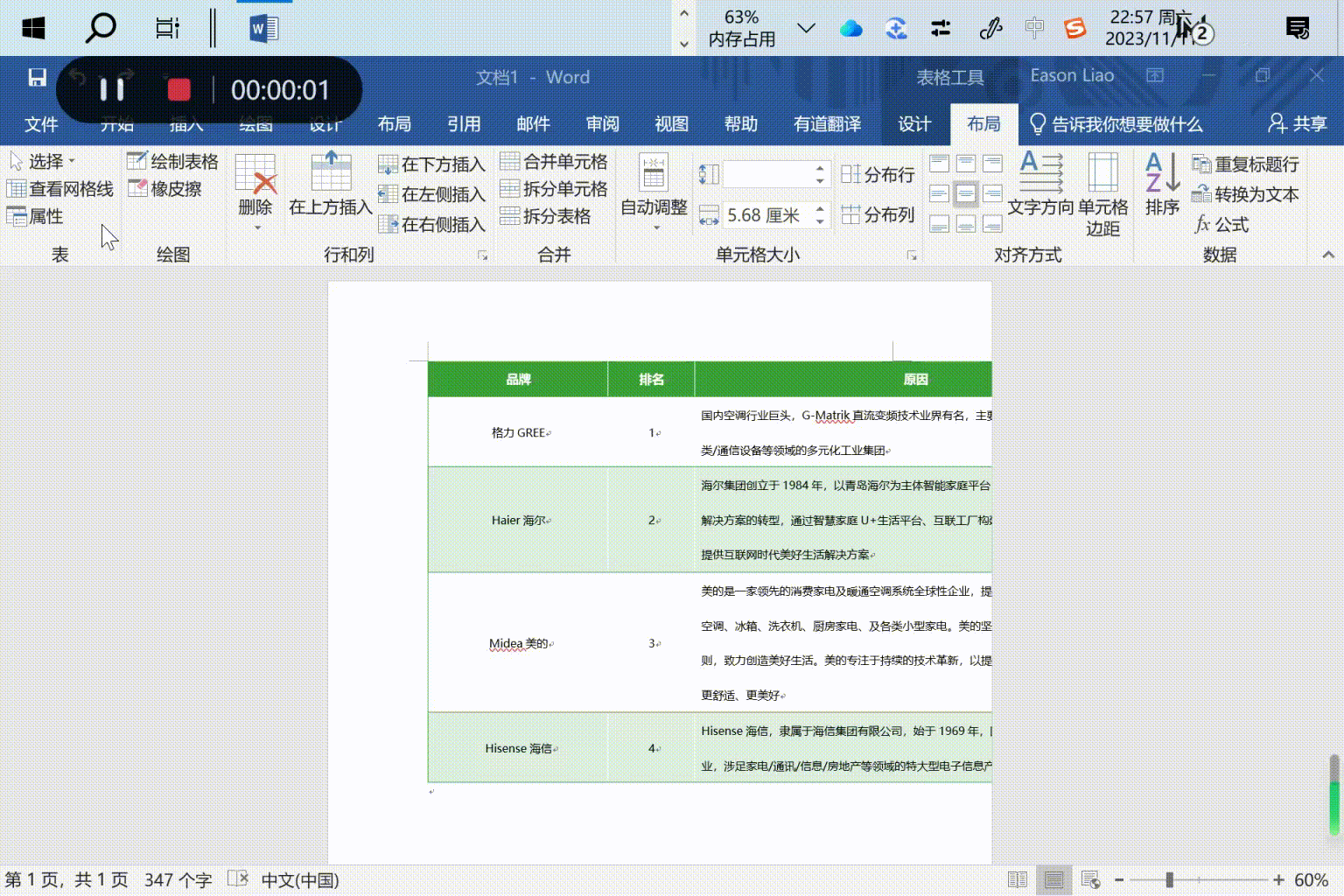Open the 视图 ribbon tab
Image resolution: width=1344 pixels, height=896 pixels.
tap(671, 124)
